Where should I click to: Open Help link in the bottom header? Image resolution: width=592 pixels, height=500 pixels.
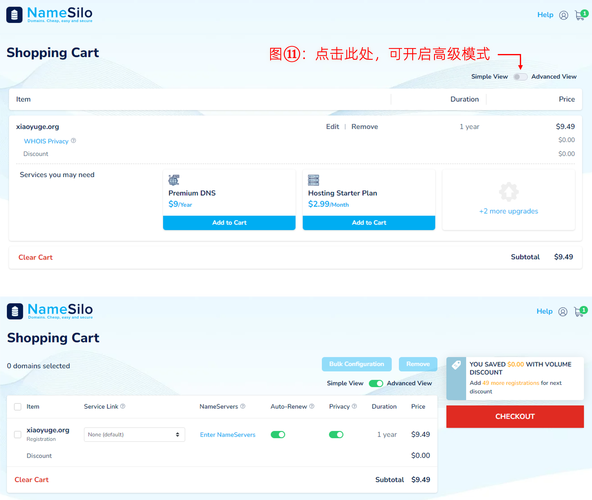[544, 311]
